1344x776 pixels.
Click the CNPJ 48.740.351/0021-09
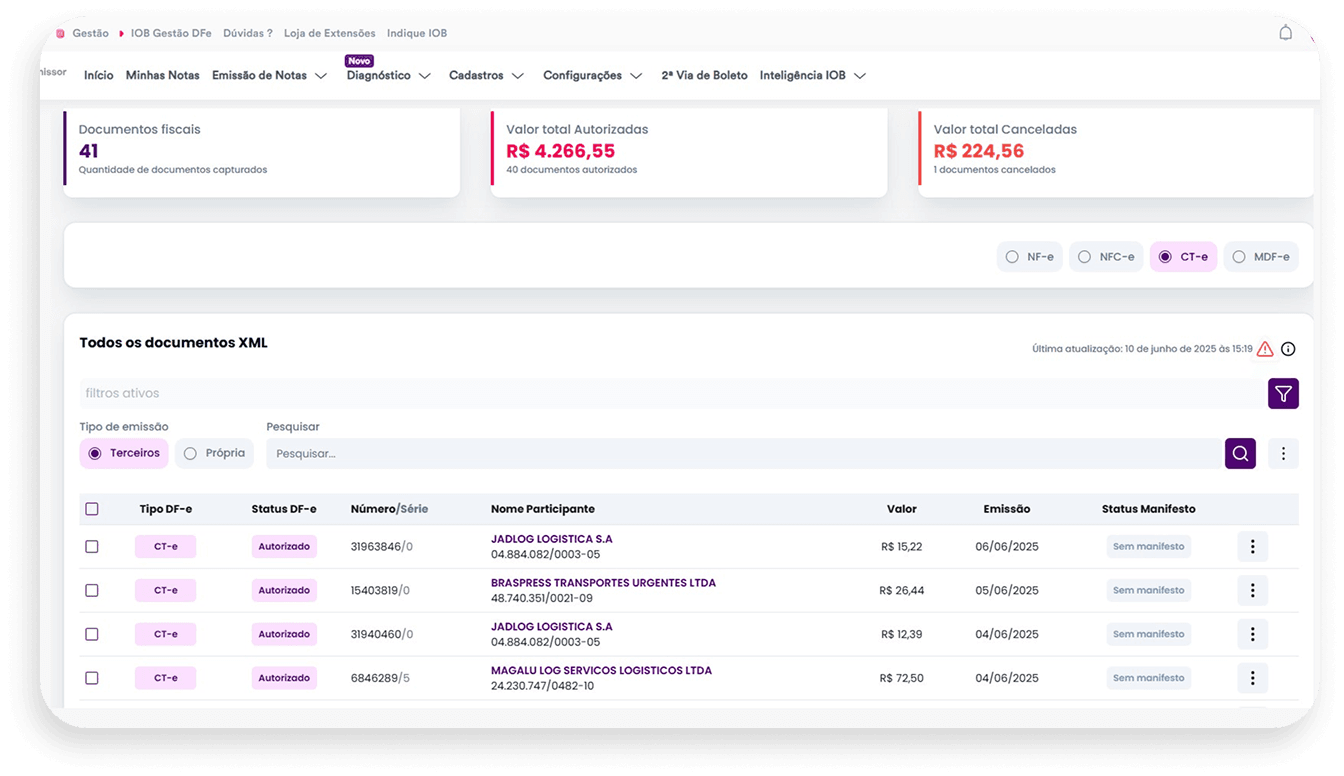coord(542,599)
